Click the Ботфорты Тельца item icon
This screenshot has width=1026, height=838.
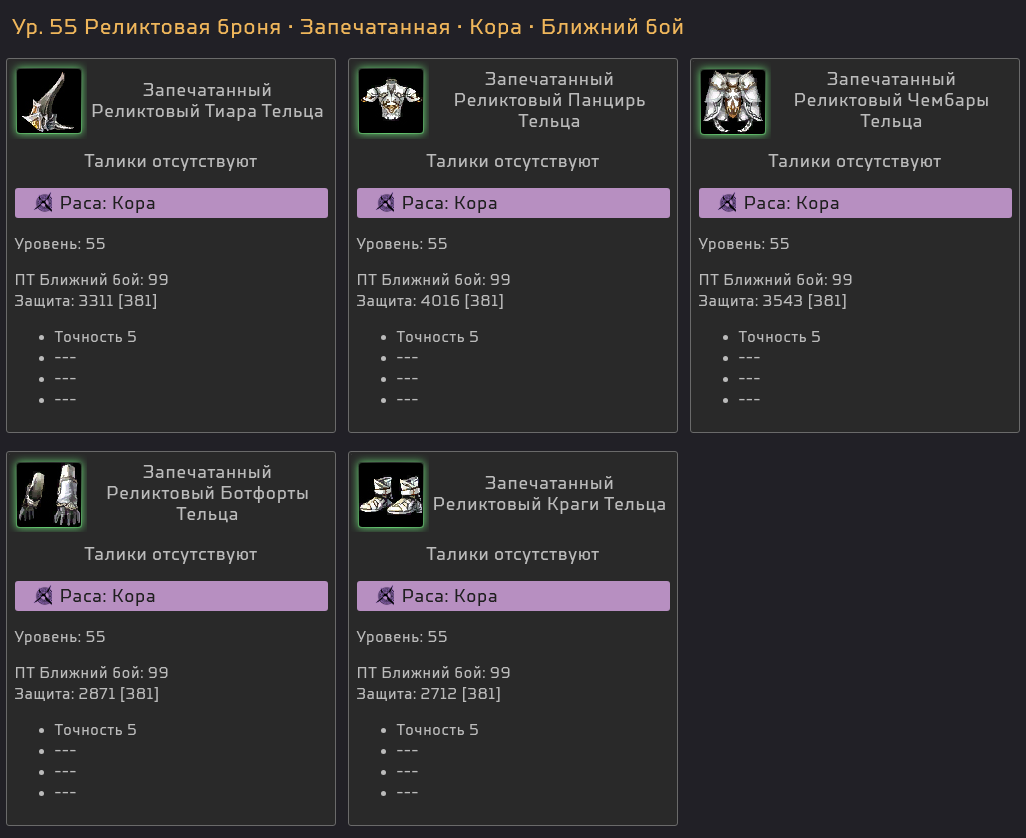point(49,495)
